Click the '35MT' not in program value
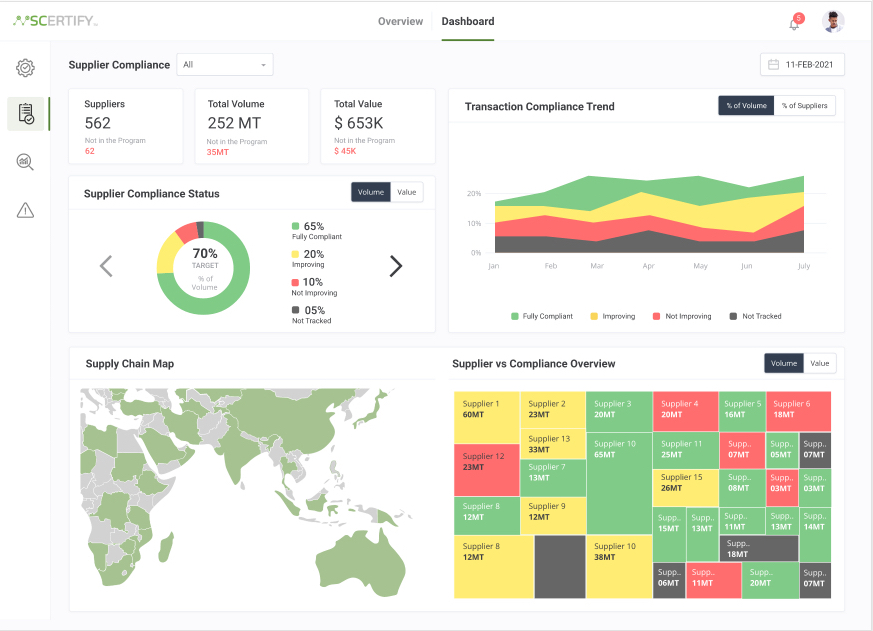Viewport: 873px width, 631px height. point(218,152)
